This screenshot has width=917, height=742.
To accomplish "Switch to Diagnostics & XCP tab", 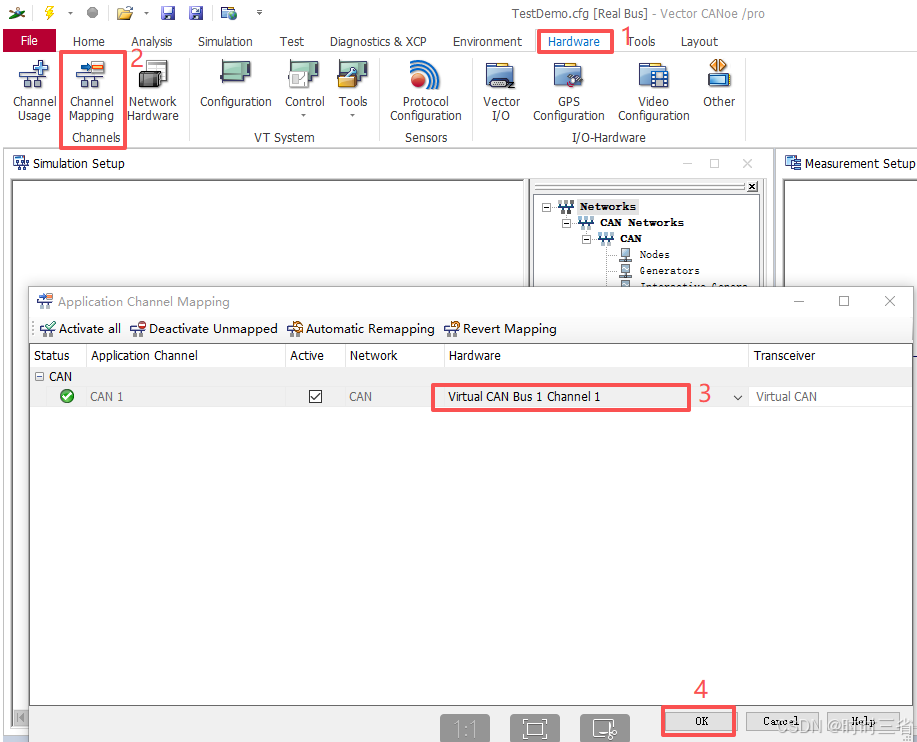I will 378,42.
